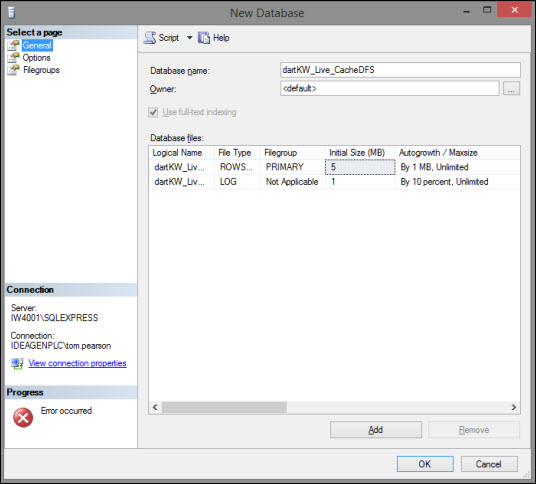
Task: Close the New Database window
Action: (514, 10)
